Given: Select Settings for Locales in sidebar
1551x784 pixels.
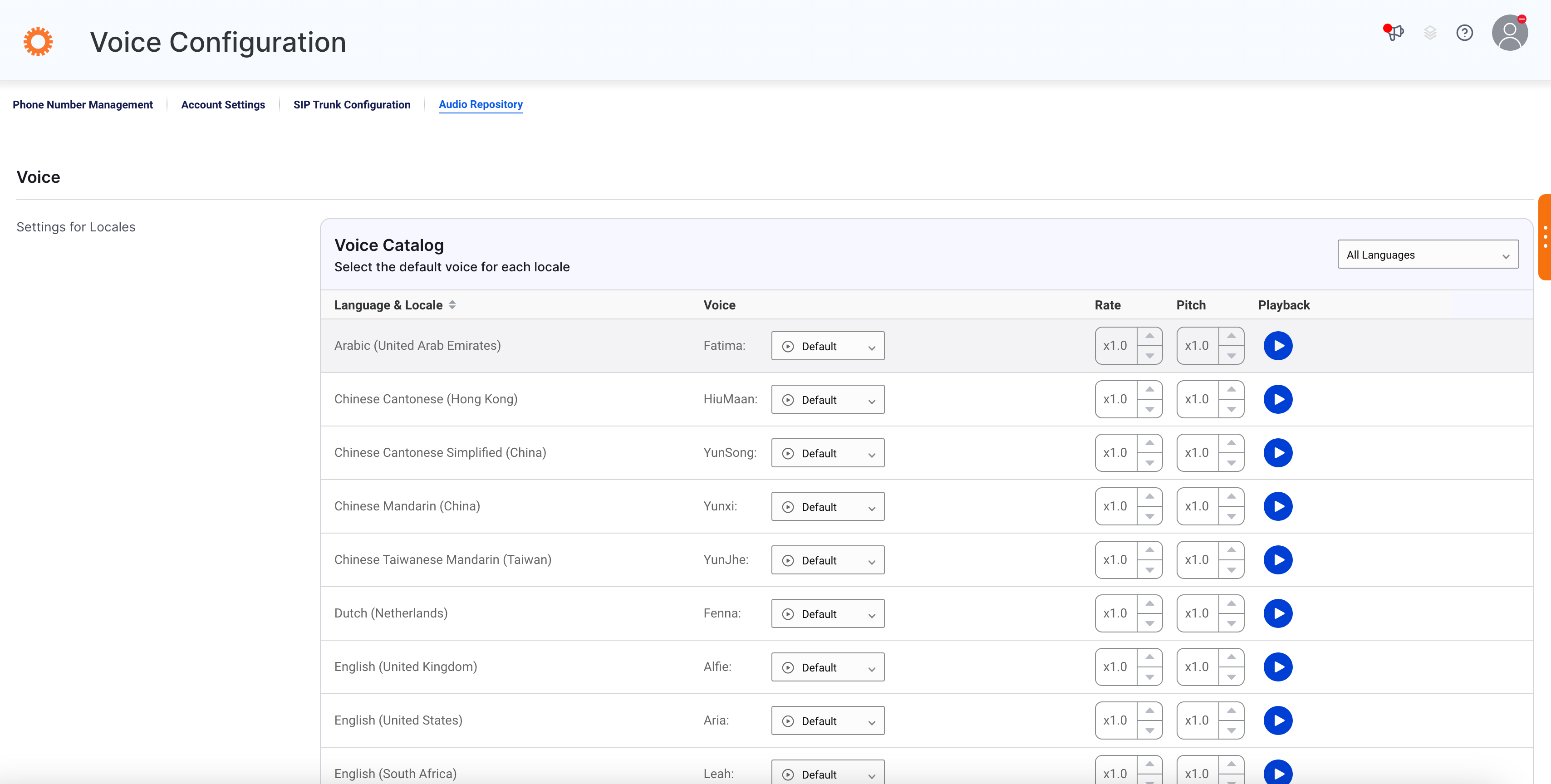Looking at the screenshot, I should tap(76, 227).
